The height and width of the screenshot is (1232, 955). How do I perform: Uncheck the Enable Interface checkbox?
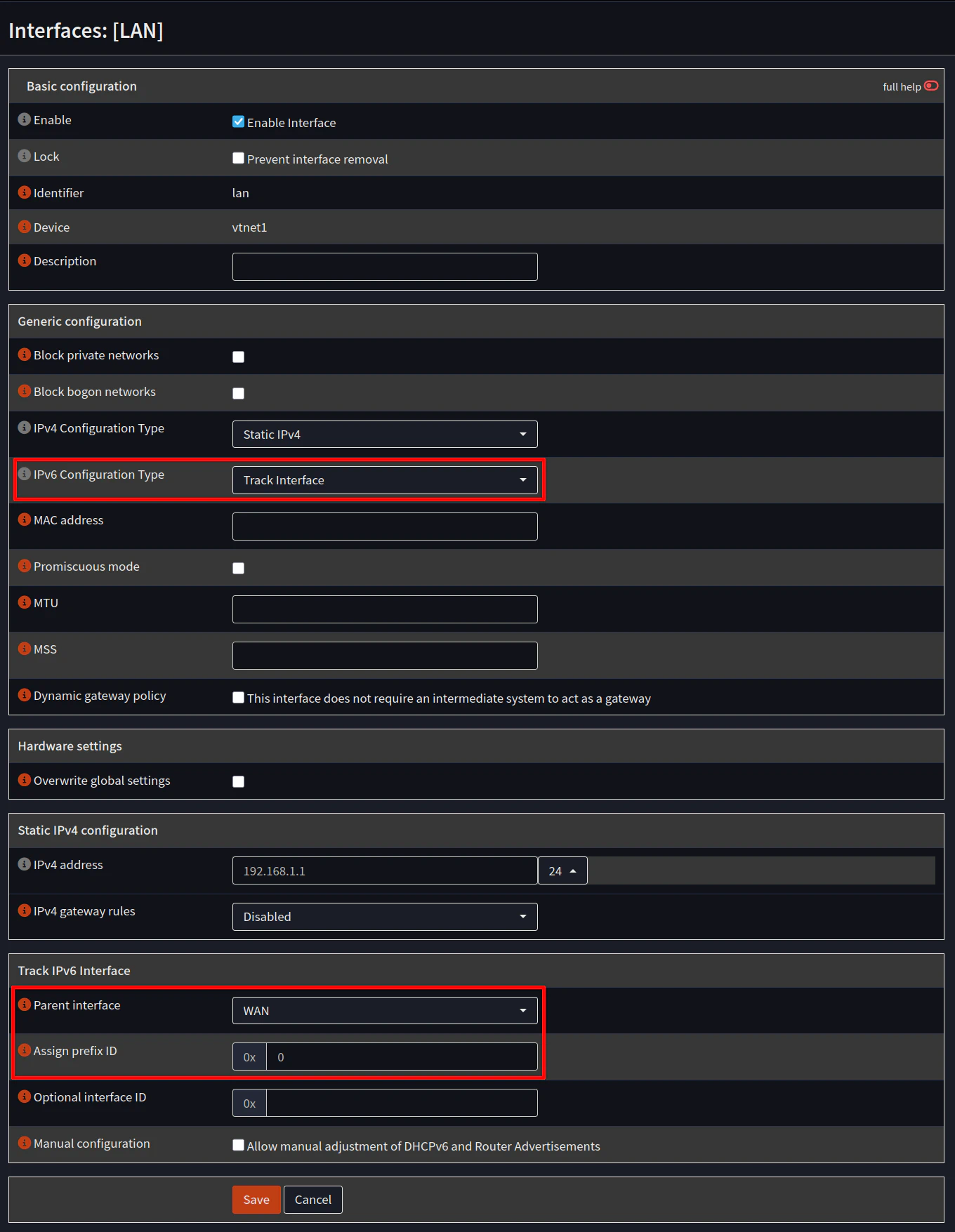coord(239,121)
